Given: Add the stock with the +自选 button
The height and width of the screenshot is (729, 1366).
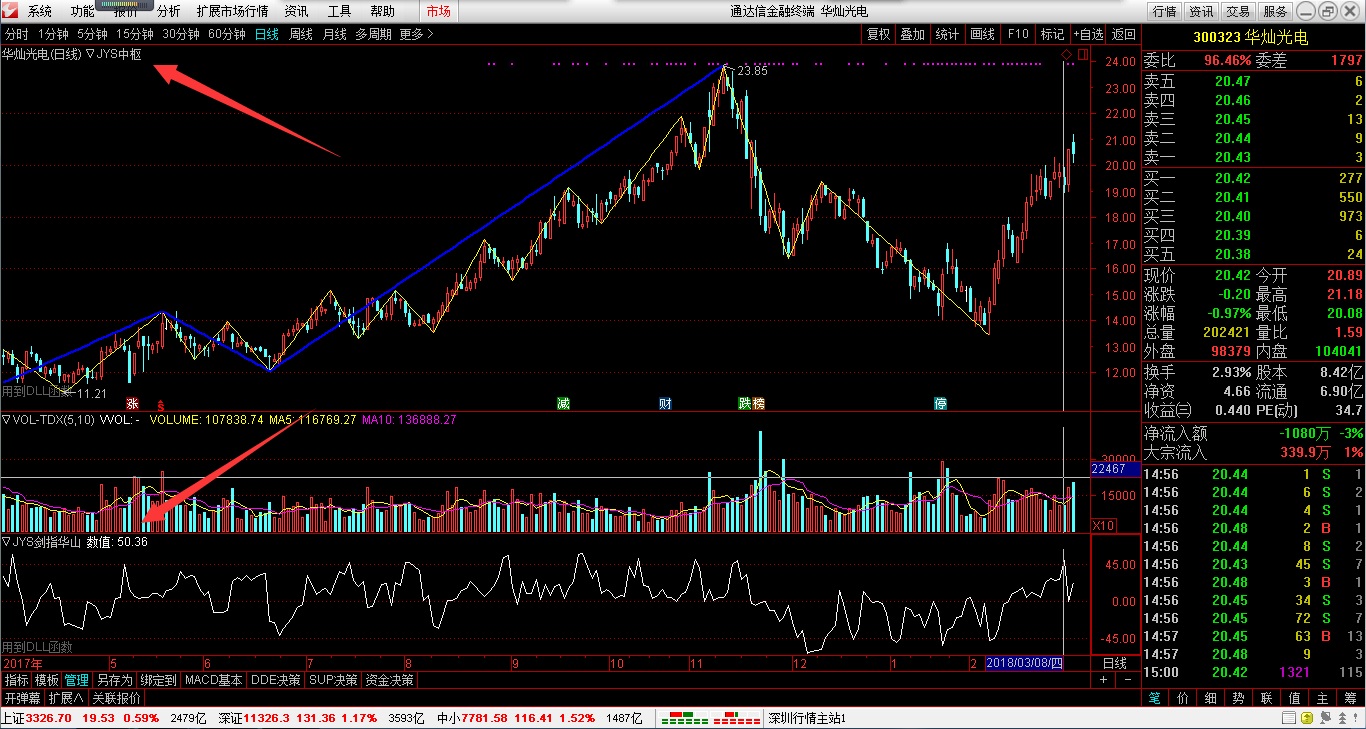Looking at the screenshot, I should coord(1089,34).
